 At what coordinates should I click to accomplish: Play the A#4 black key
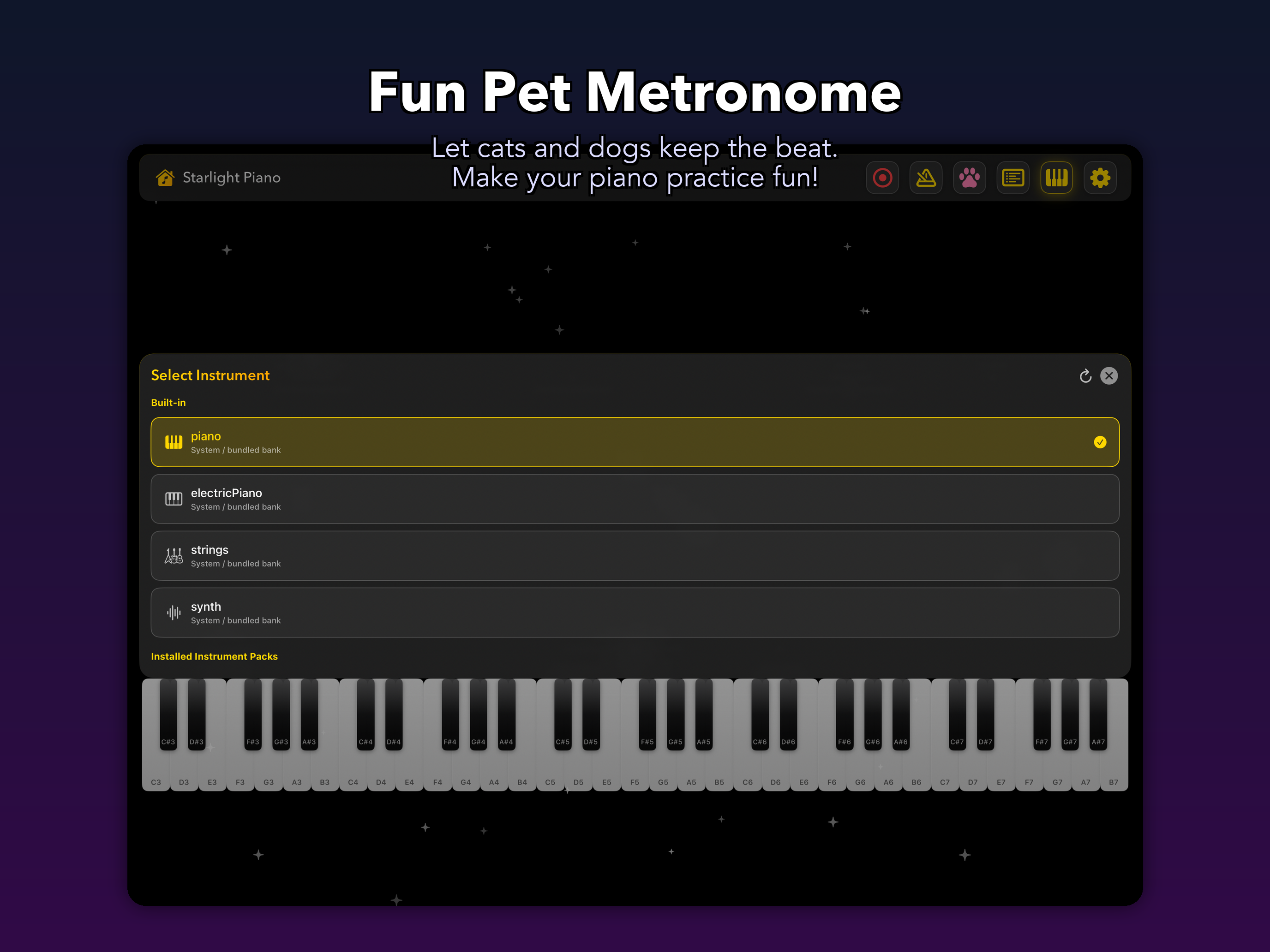[506, 714]
